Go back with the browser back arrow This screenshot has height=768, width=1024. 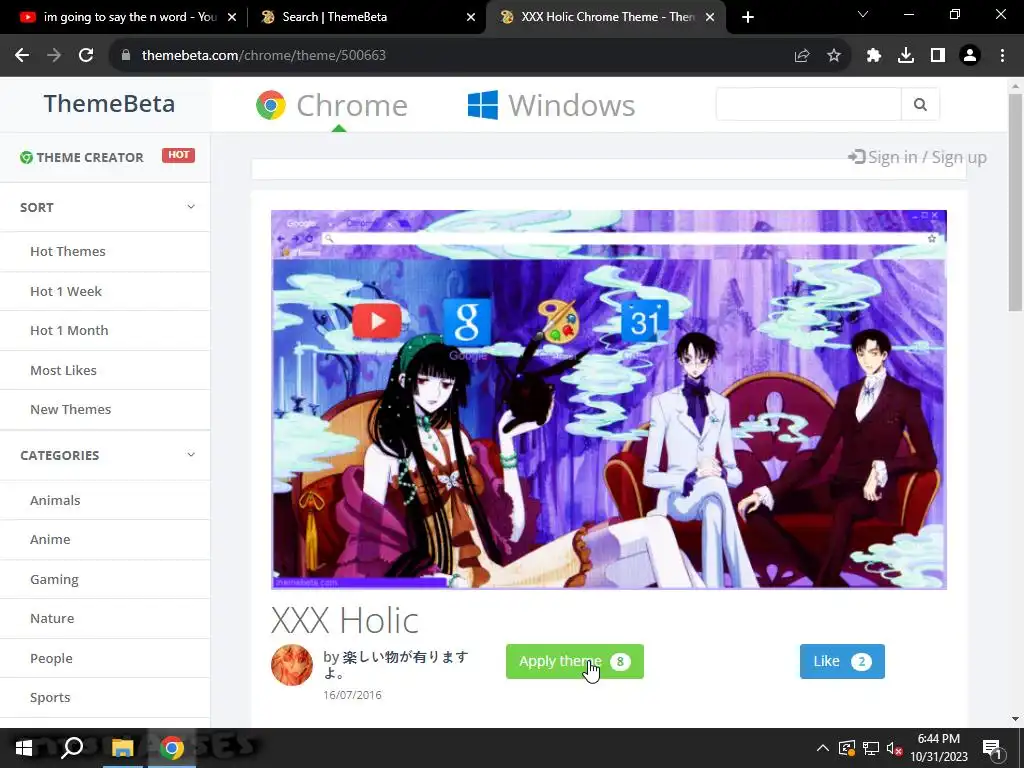pyautogui.click(x=22, y=56)
